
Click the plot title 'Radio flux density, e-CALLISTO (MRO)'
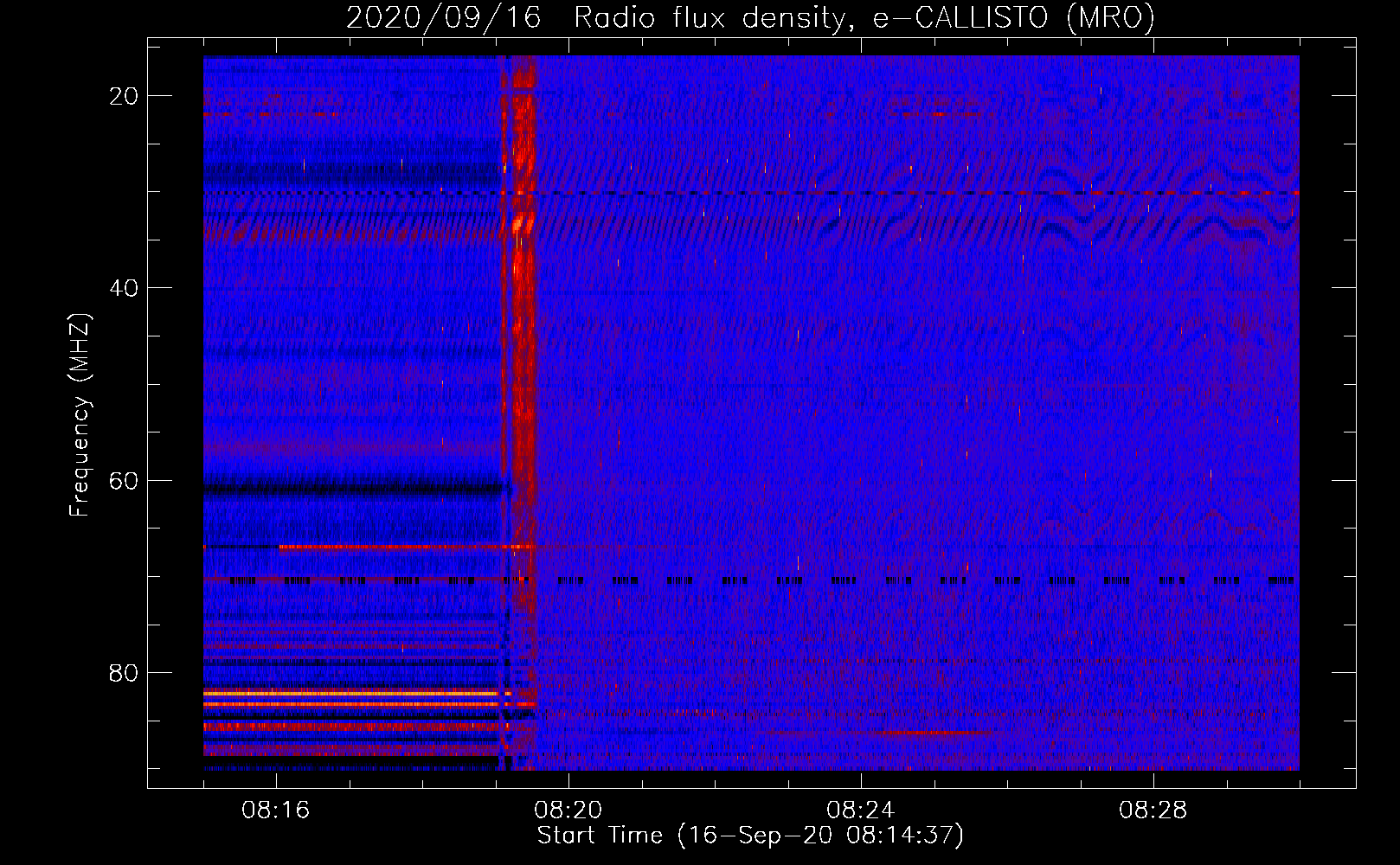point(864,18)
